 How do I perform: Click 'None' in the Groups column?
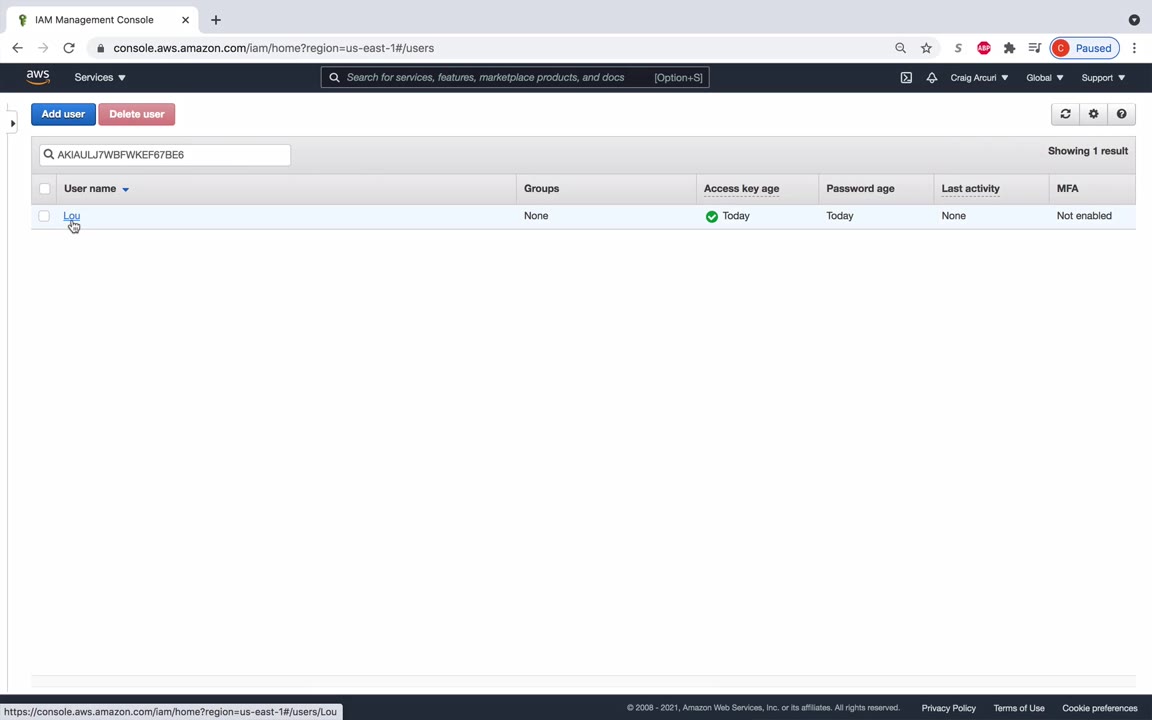[536, 216]
